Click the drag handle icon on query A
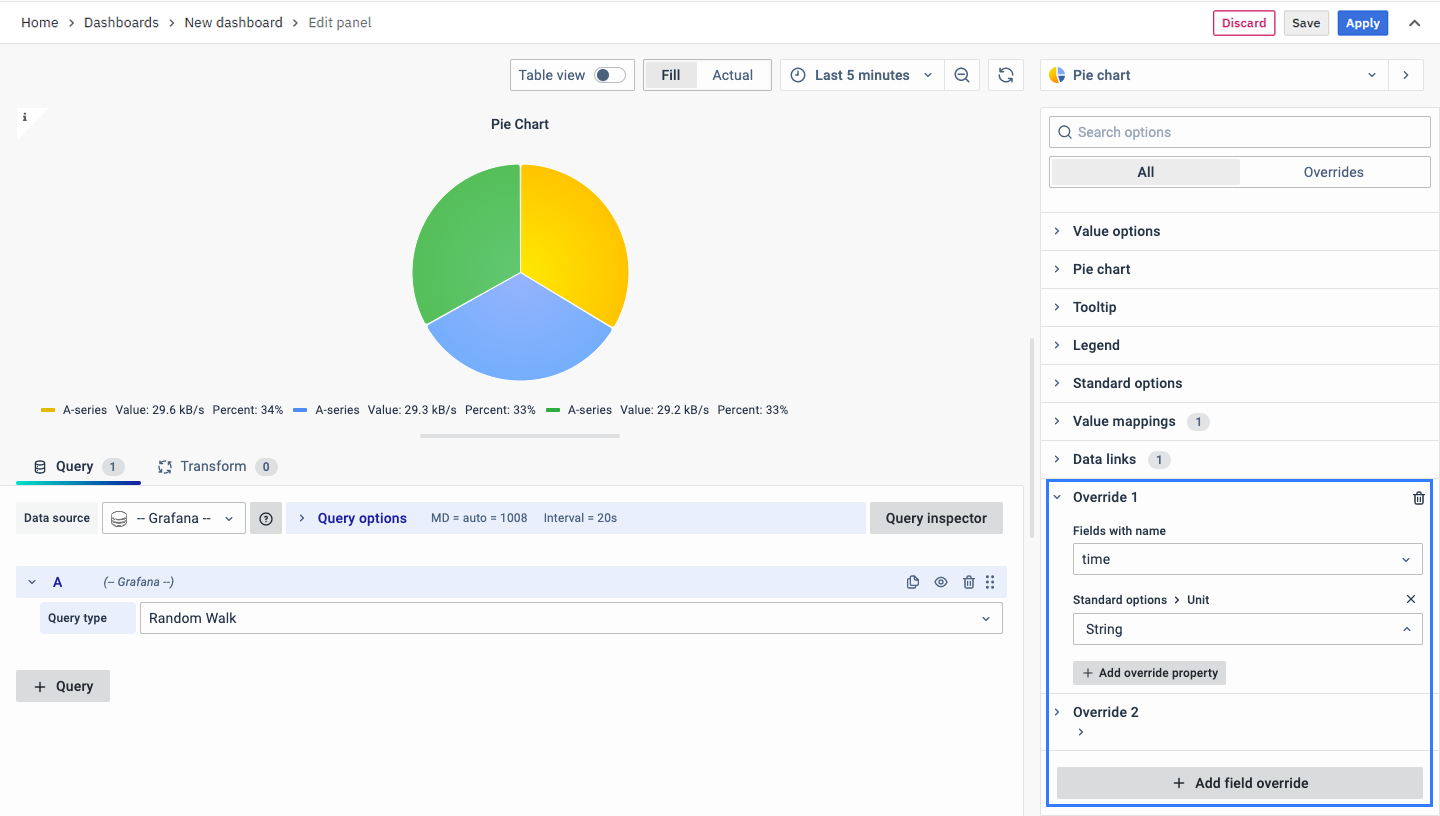This screenshot has width=1440, height=816. (x=990, y=582)
